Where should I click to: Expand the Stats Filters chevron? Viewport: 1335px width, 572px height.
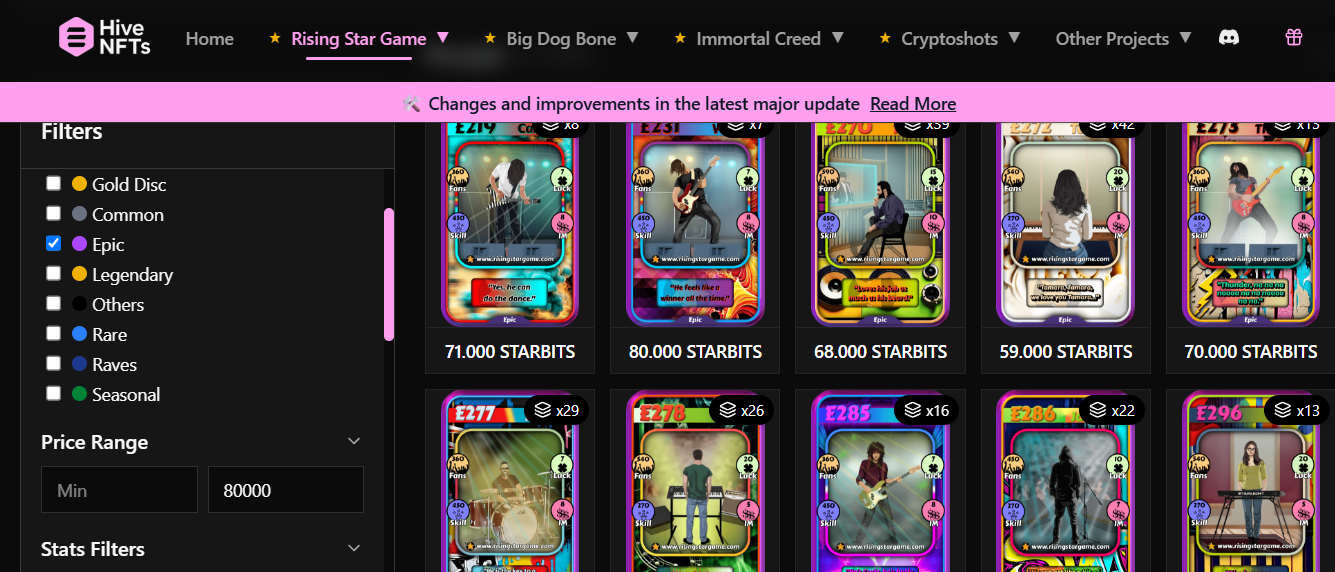[x=353, y=548]
